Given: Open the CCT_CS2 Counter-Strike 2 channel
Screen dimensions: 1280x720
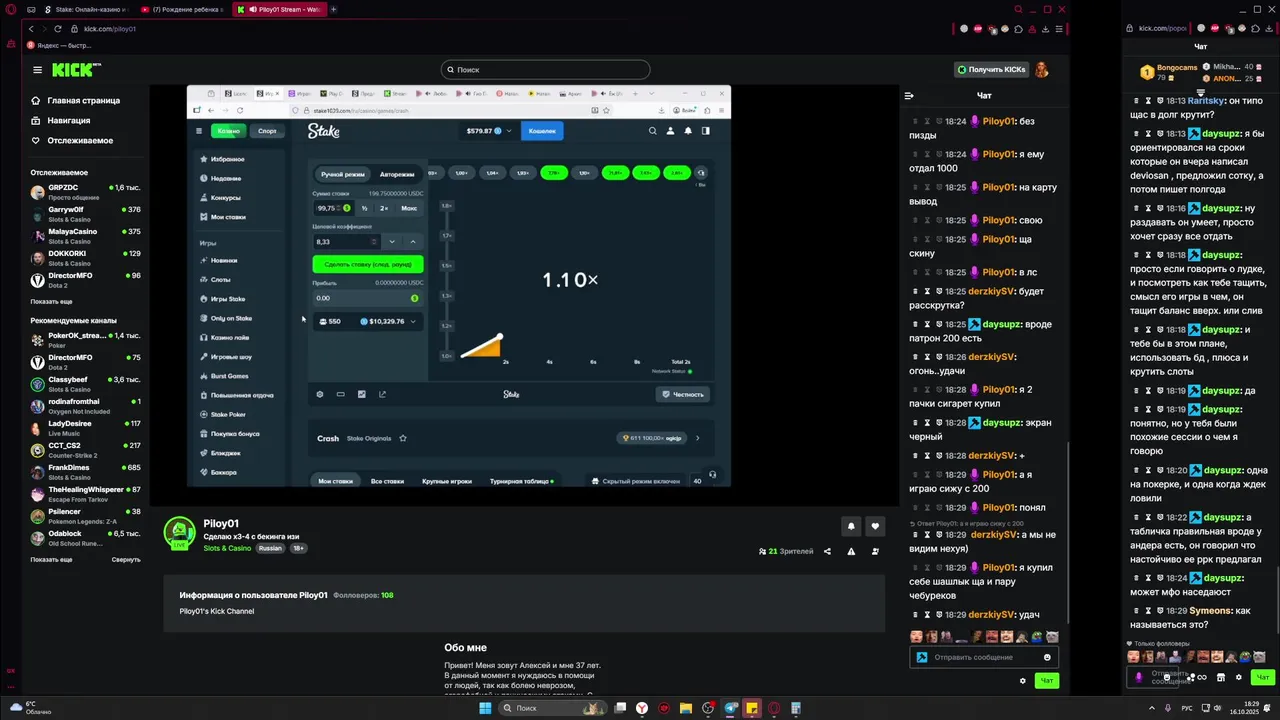Looking at the screenshot, I should pos(86,450).
